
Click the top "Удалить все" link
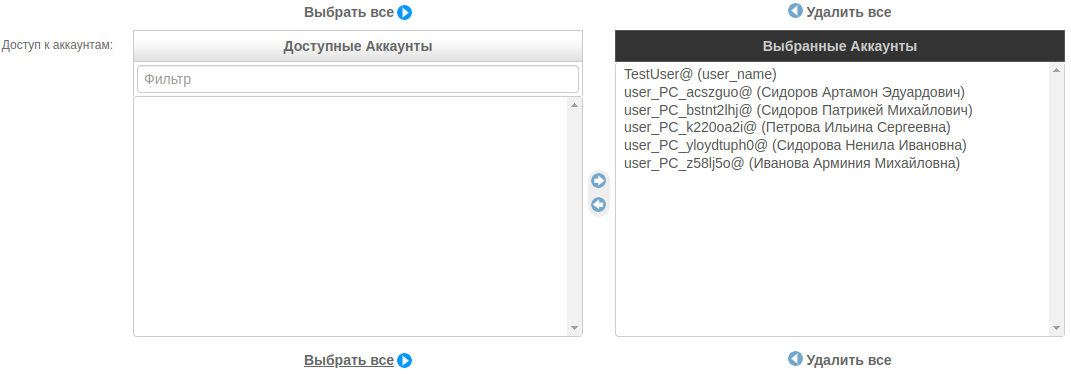point(839,12)
